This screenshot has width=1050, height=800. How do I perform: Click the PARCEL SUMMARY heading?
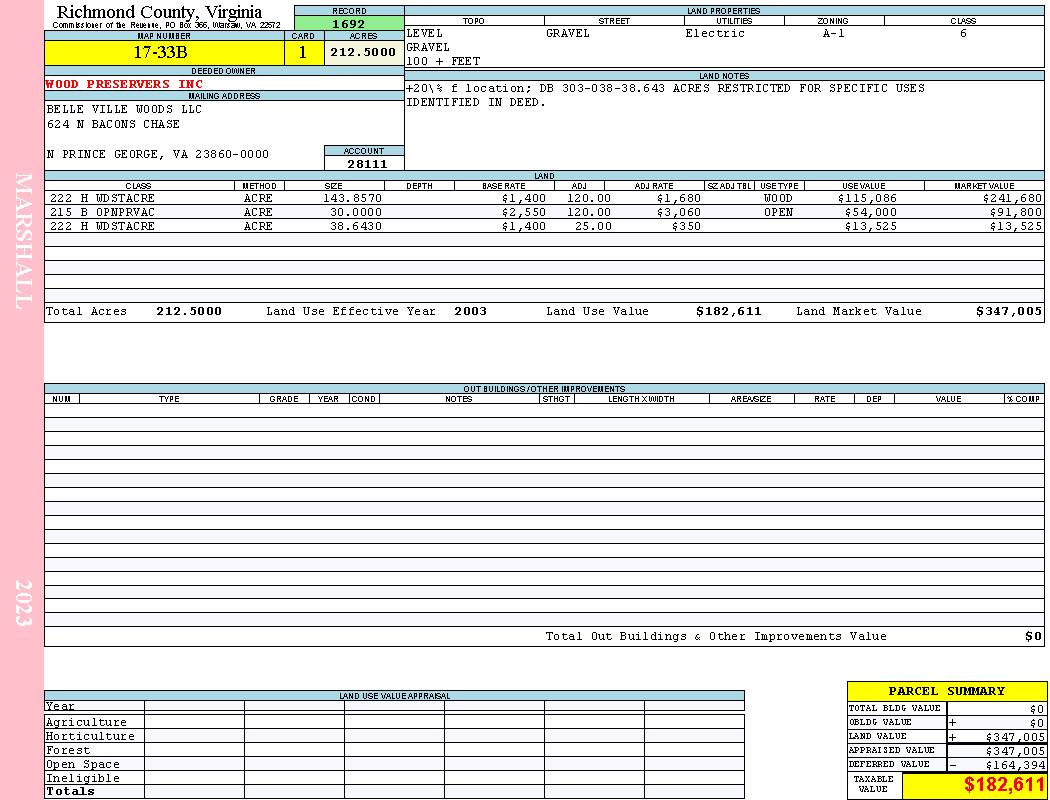tap(946, 691)
